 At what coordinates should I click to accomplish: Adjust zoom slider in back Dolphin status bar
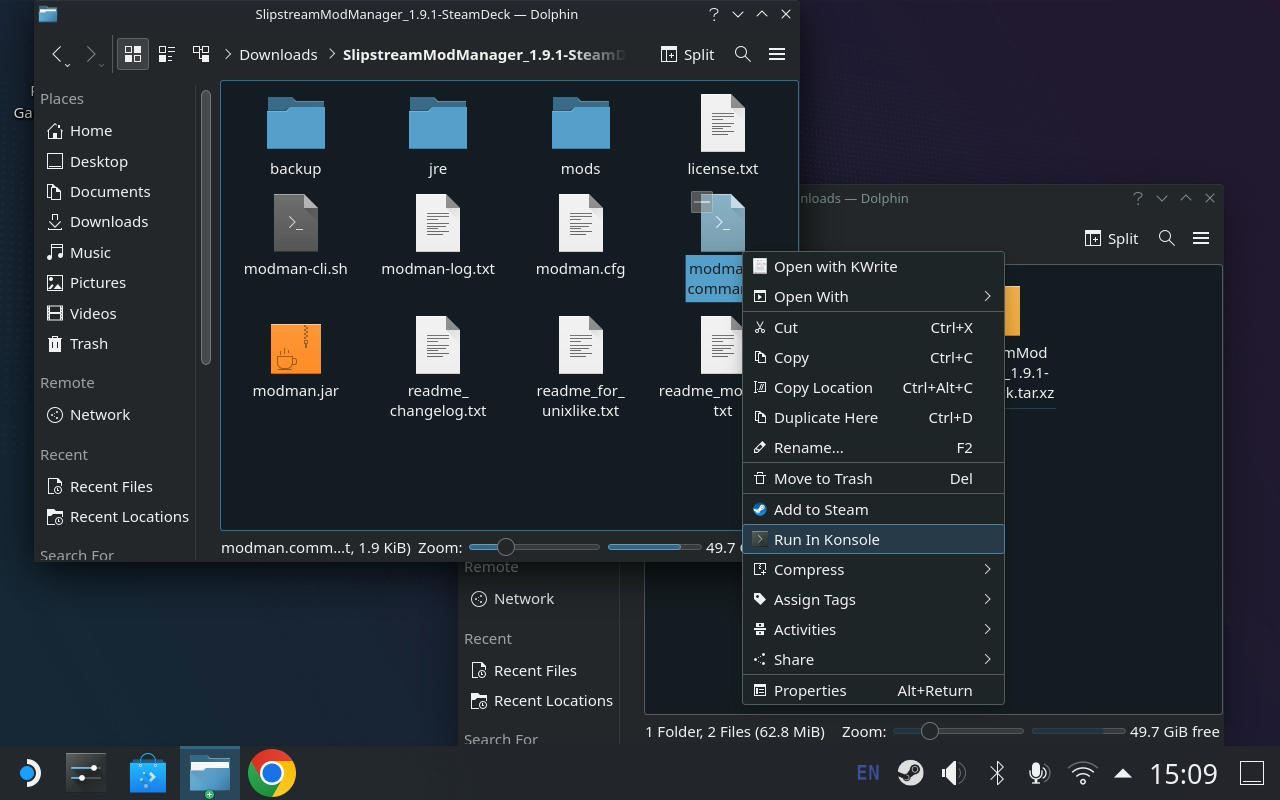[x=958, y=731]
